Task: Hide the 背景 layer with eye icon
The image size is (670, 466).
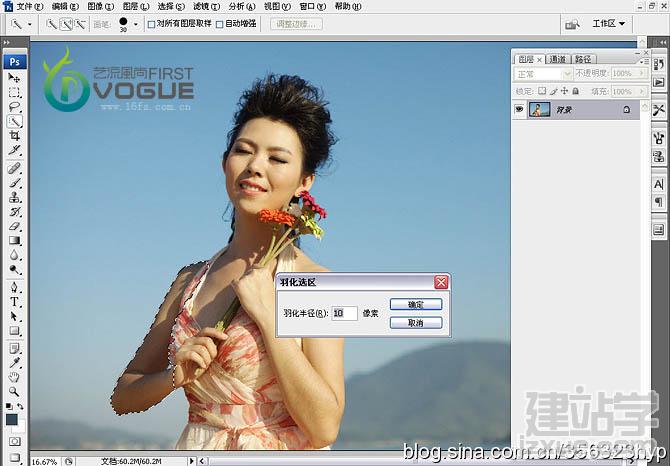Action: point(519,110)
